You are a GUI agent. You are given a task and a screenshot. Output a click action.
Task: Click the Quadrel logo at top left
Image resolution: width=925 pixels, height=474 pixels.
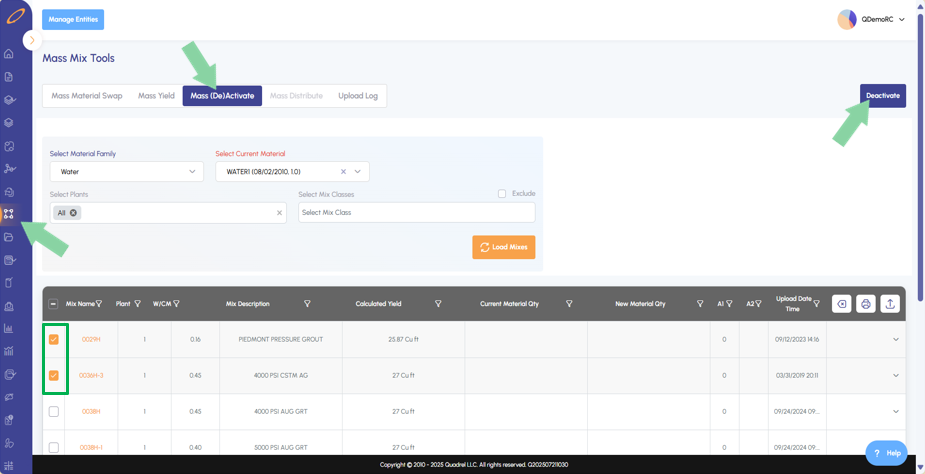pyautogui.click(x=15, y=17)
